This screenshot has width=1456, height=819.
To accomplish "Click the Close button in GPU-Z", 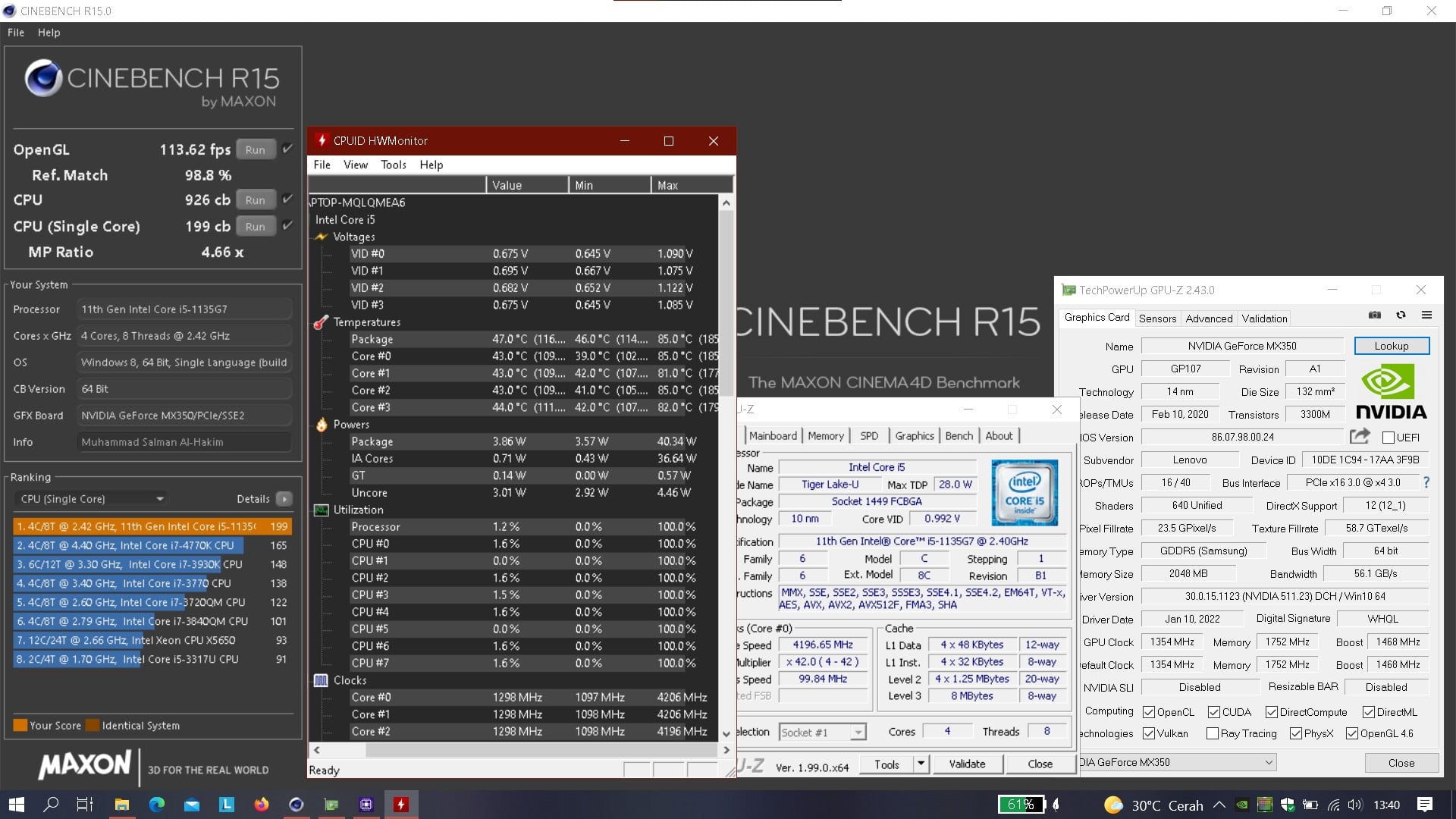I will 1401,763.
